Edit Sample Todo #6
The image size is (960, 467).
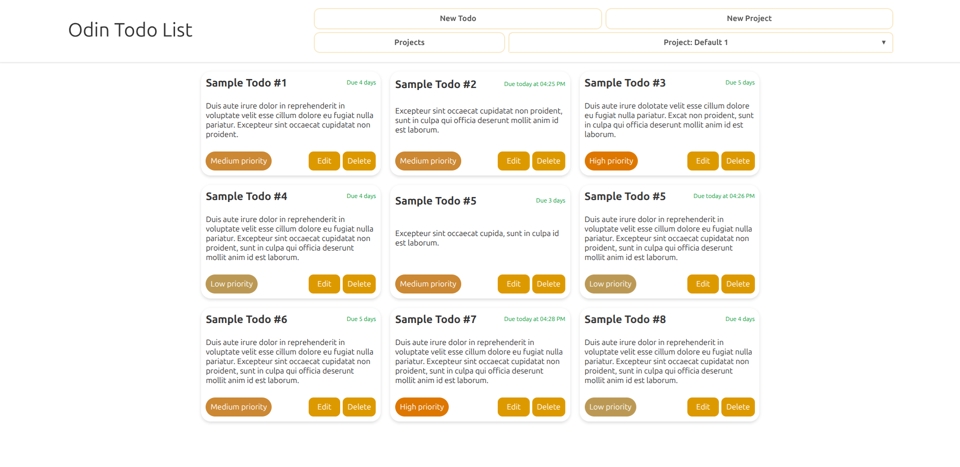click(x=324, y=407)
